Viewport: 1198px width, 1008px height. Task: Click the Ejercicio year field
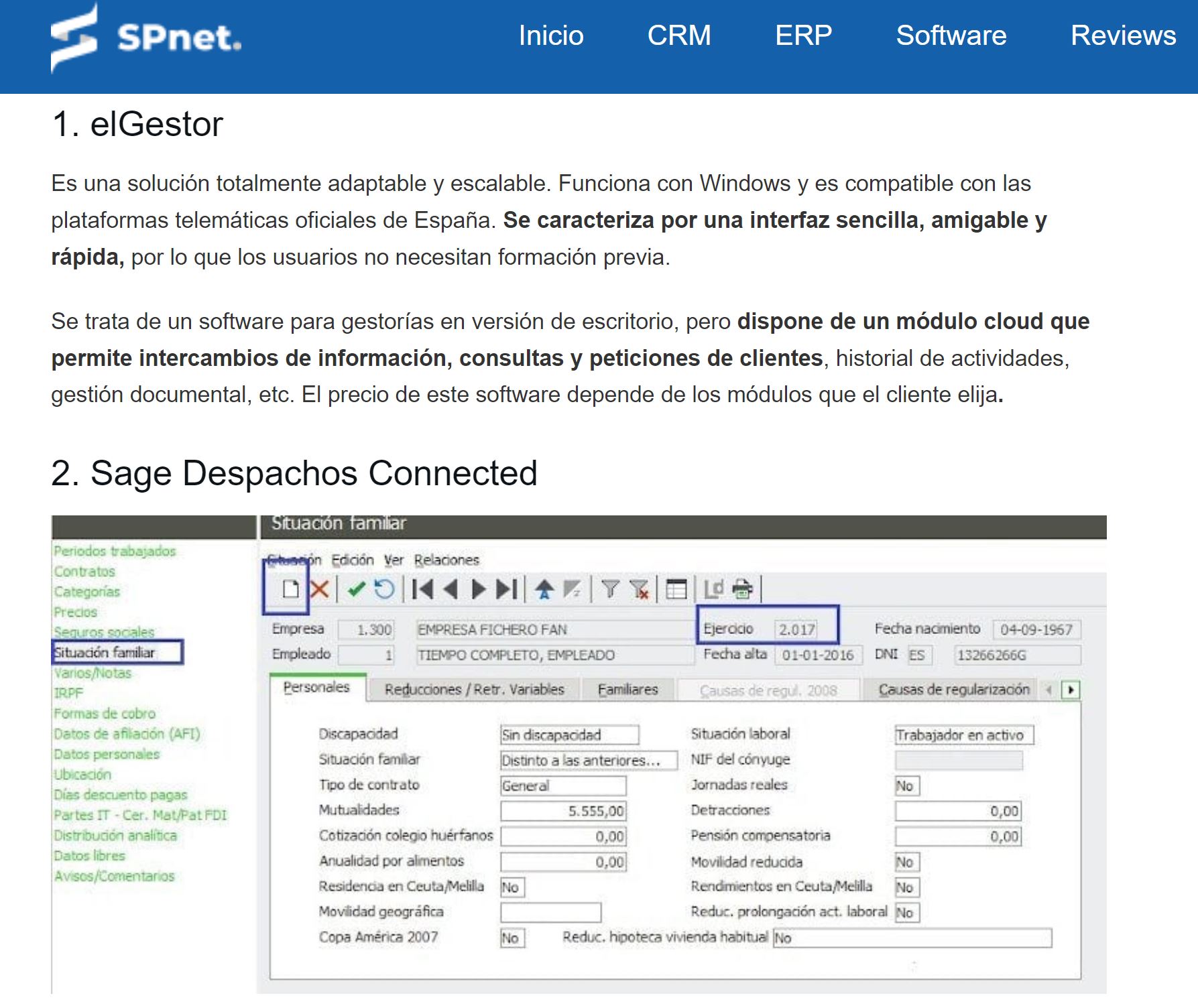(x=796, y=629)
